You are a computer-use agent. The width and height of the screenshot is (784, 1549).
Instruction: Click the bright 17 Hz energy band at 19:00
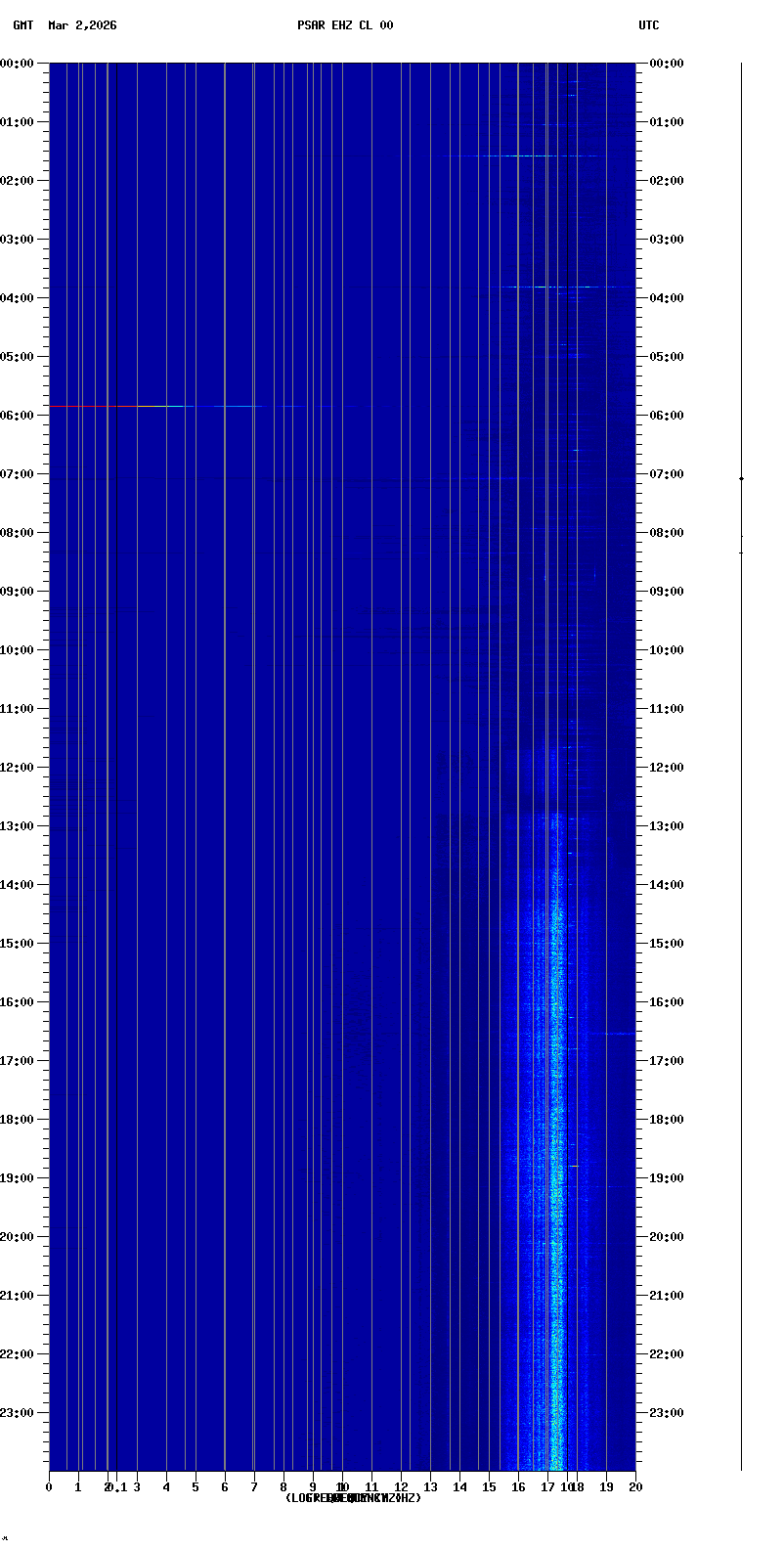coord(556,1178)
